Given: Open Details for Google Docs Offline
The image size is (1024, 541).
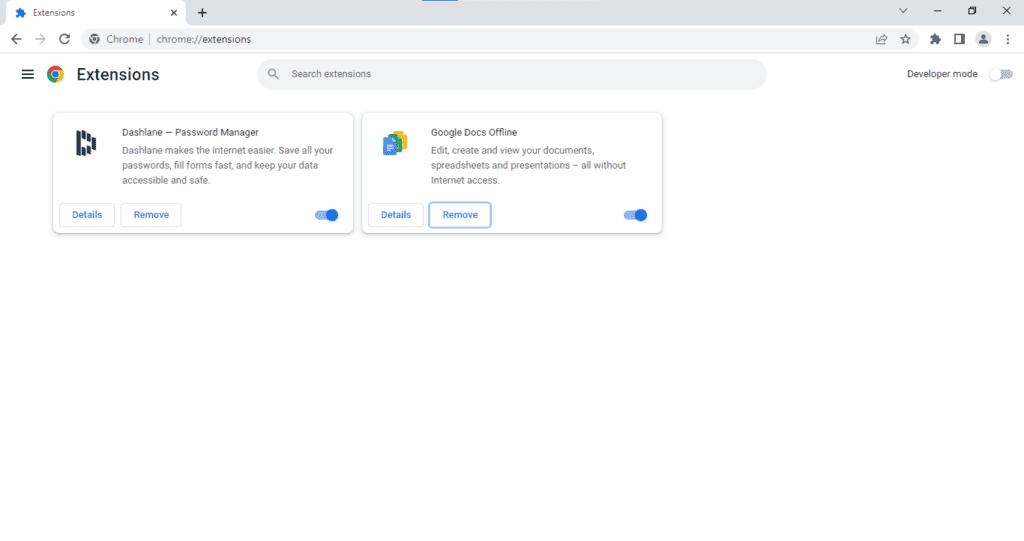Looking at the screenshot, I should pos(396,215).
